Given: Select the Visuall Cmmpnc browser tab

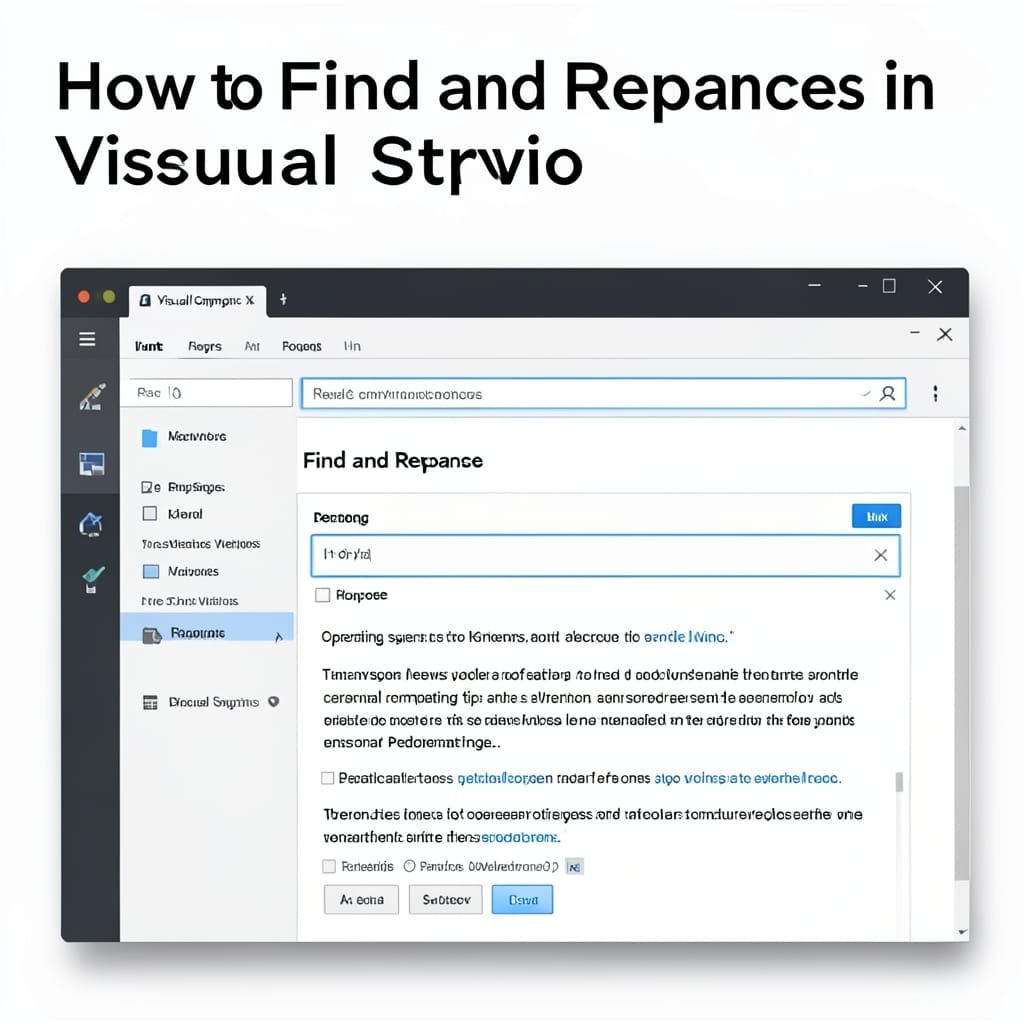Looking at the screenshot, I should [197, 301].
